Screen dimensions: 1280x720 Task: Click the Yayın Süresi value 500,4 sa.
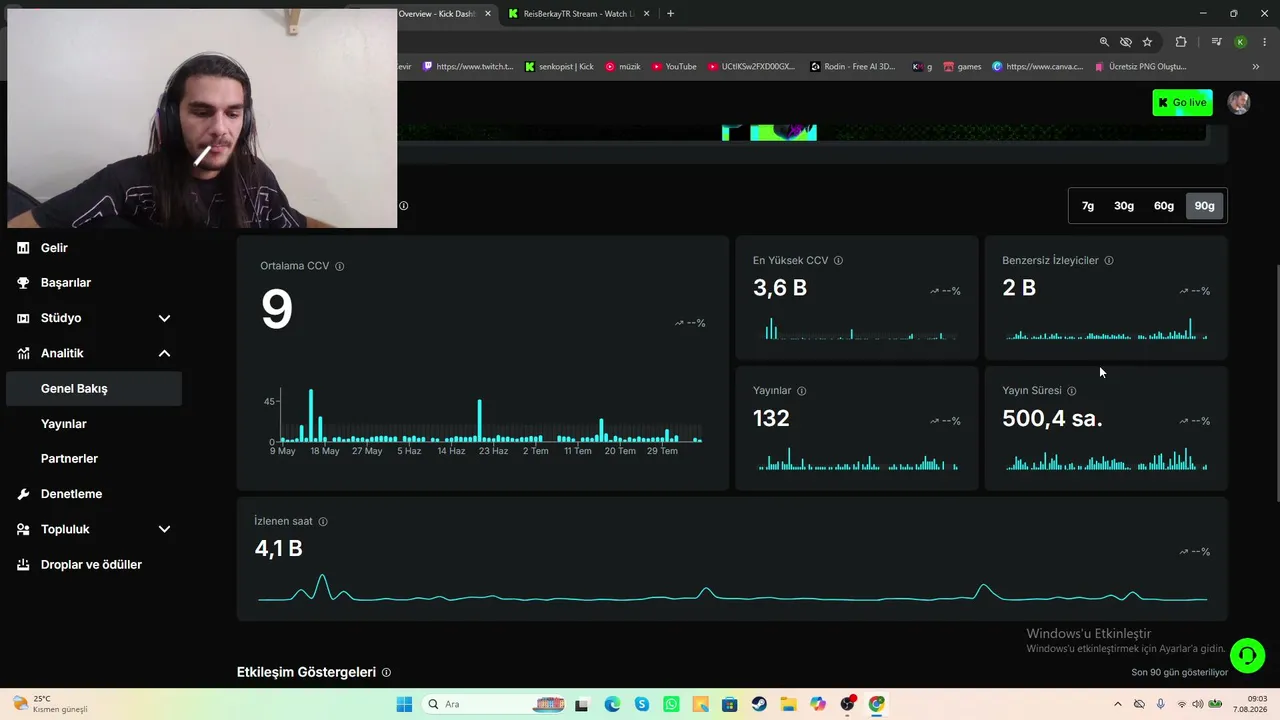tap(1052, 418)
